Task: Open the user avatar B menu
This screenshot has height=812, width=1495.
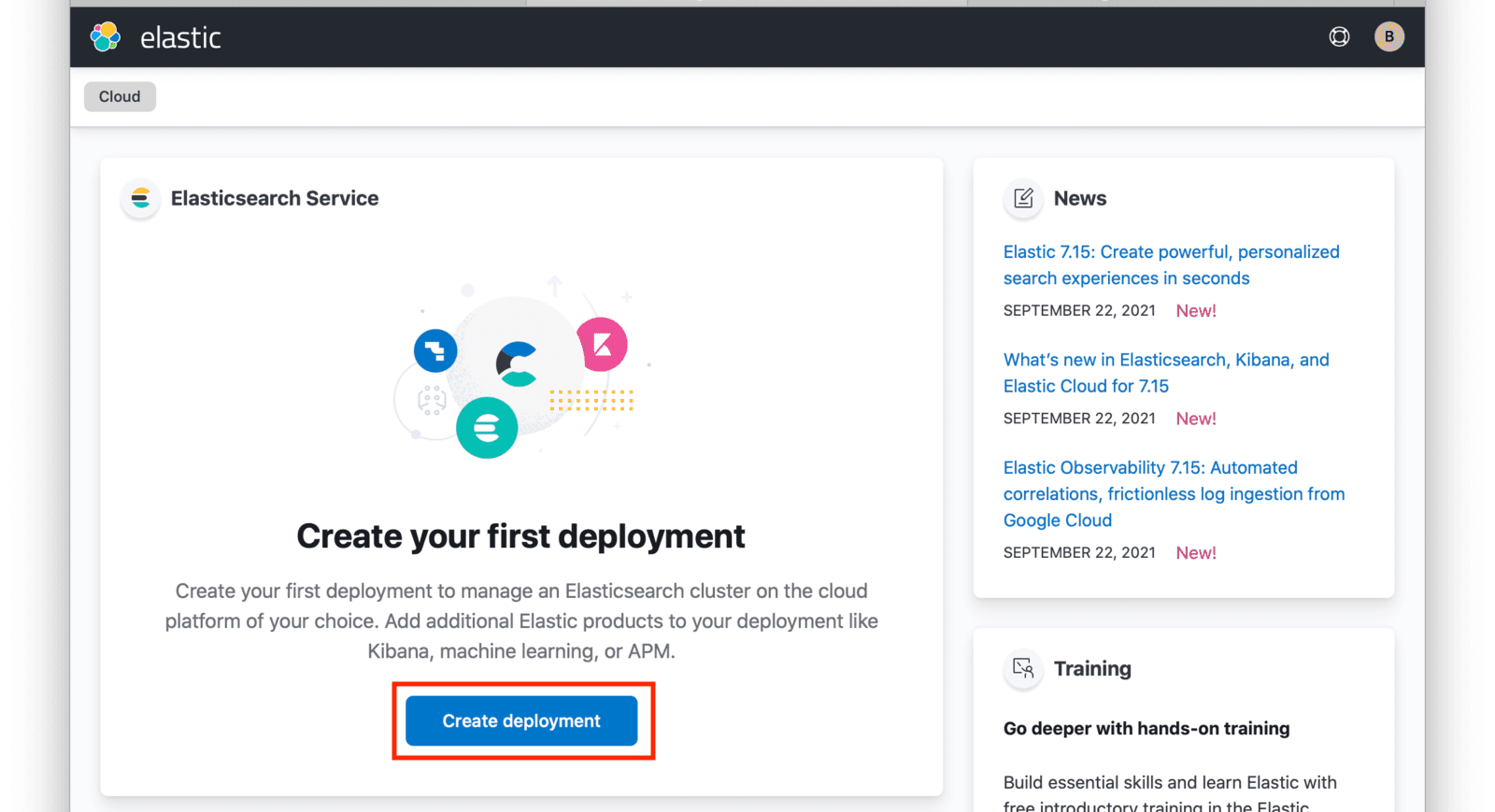Action: click(1389, 36)
